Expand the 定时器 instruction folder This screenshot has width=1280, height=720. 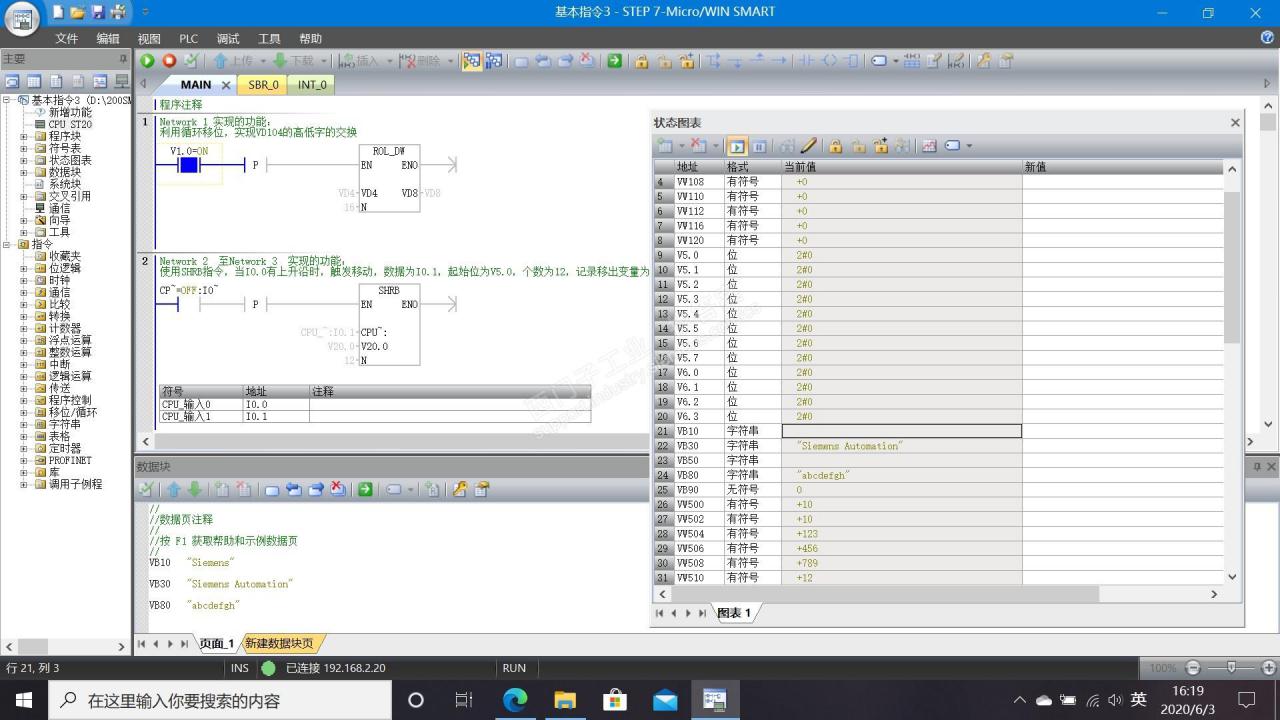point(24,448)
